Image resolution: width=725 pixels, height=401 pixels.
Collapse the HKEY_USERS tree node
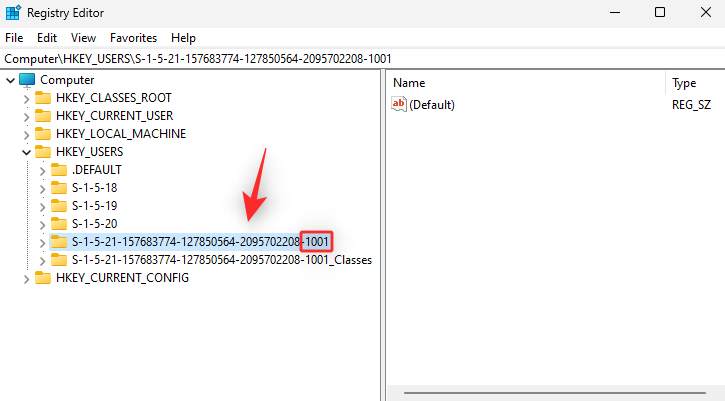pyautogui.click(x=26, y=152)
